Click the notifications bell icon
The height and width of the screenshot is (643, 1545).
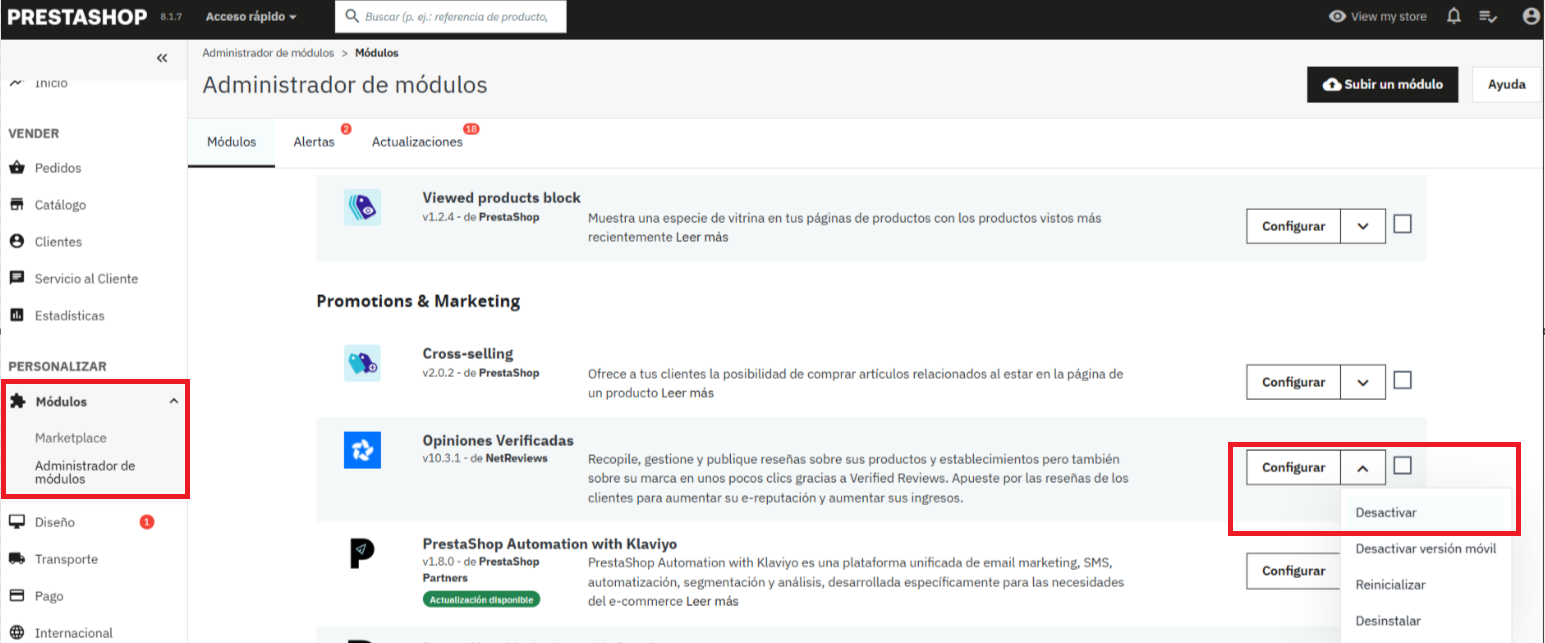pos(1453,16)
